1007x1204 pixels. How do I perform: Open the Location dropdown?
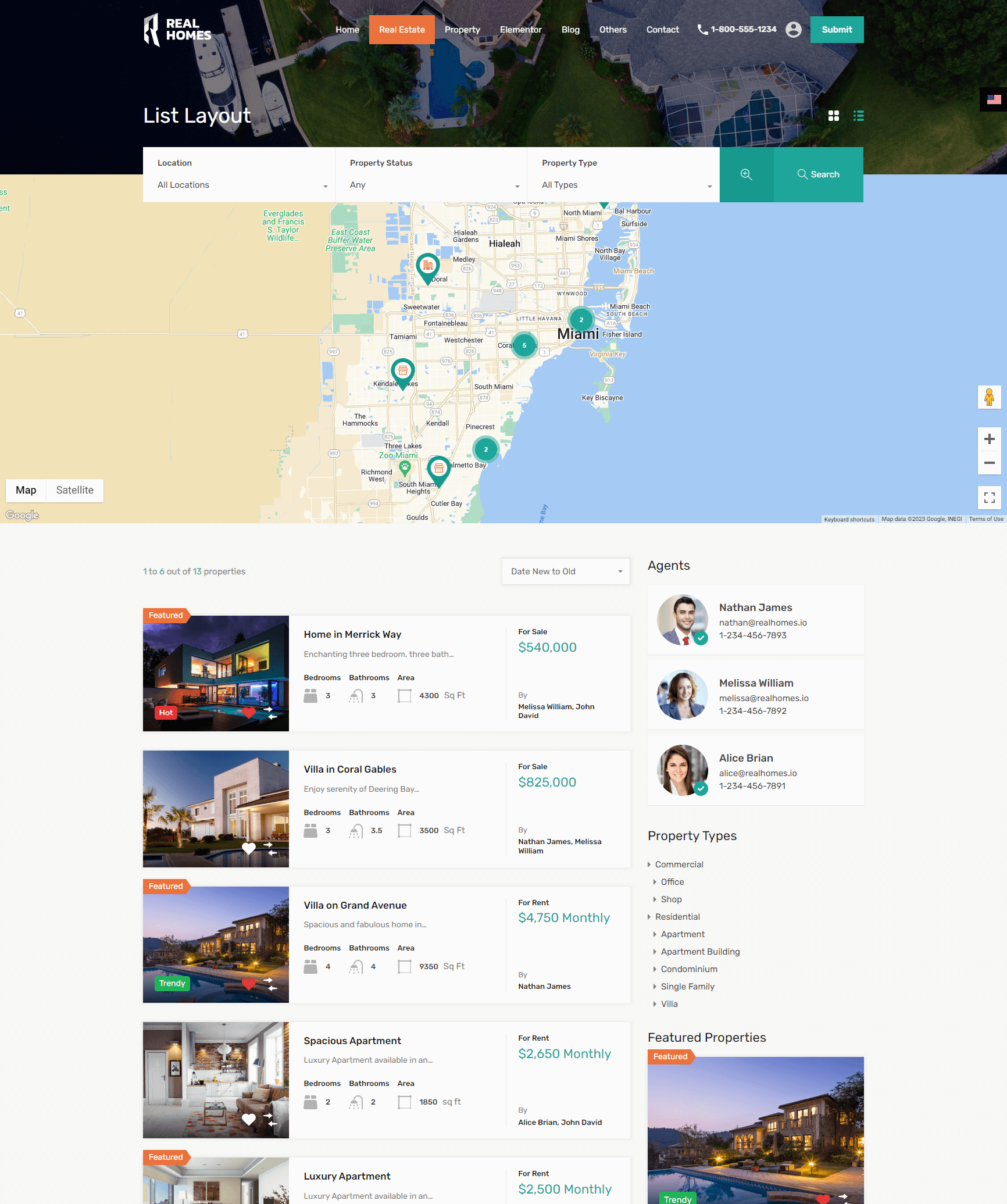tap(239, 185)
